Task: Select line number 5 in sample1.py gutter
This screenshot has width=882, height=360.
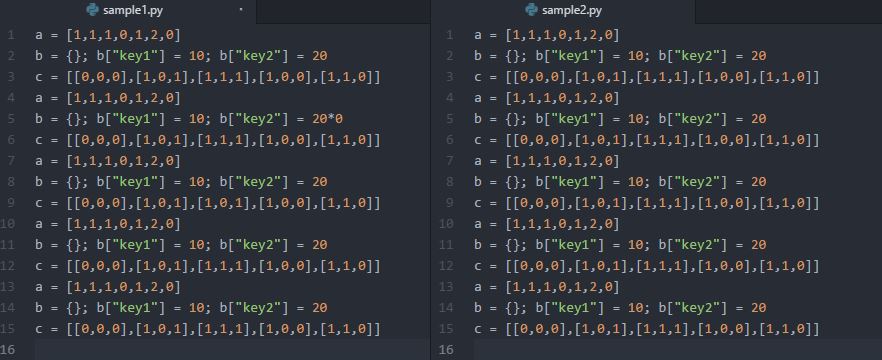Action: (12, 119)
